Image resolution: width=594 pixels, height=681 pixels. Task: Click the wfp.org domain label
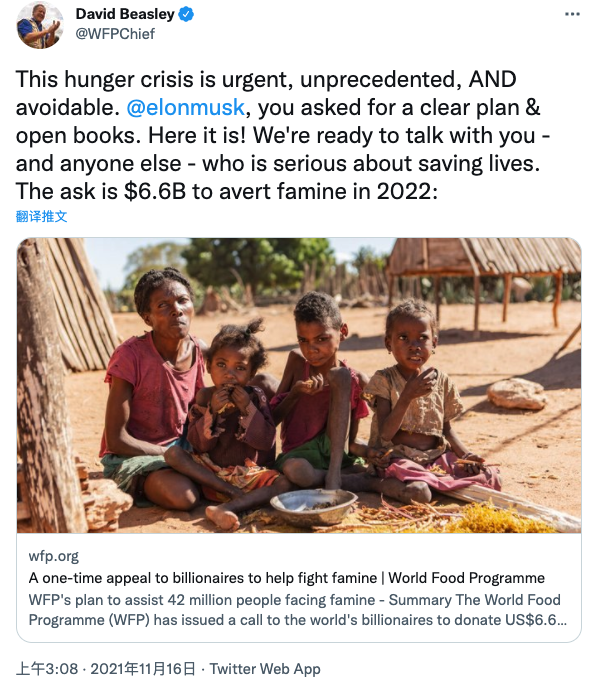pos(54,556)
